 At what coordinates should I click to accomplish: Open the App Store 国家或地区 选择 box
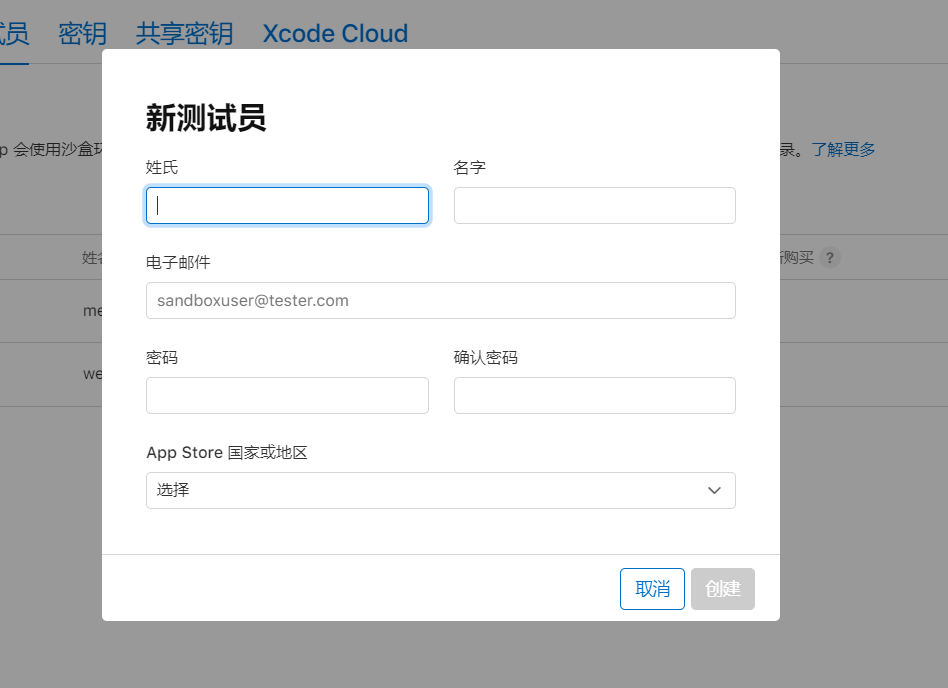441,490
